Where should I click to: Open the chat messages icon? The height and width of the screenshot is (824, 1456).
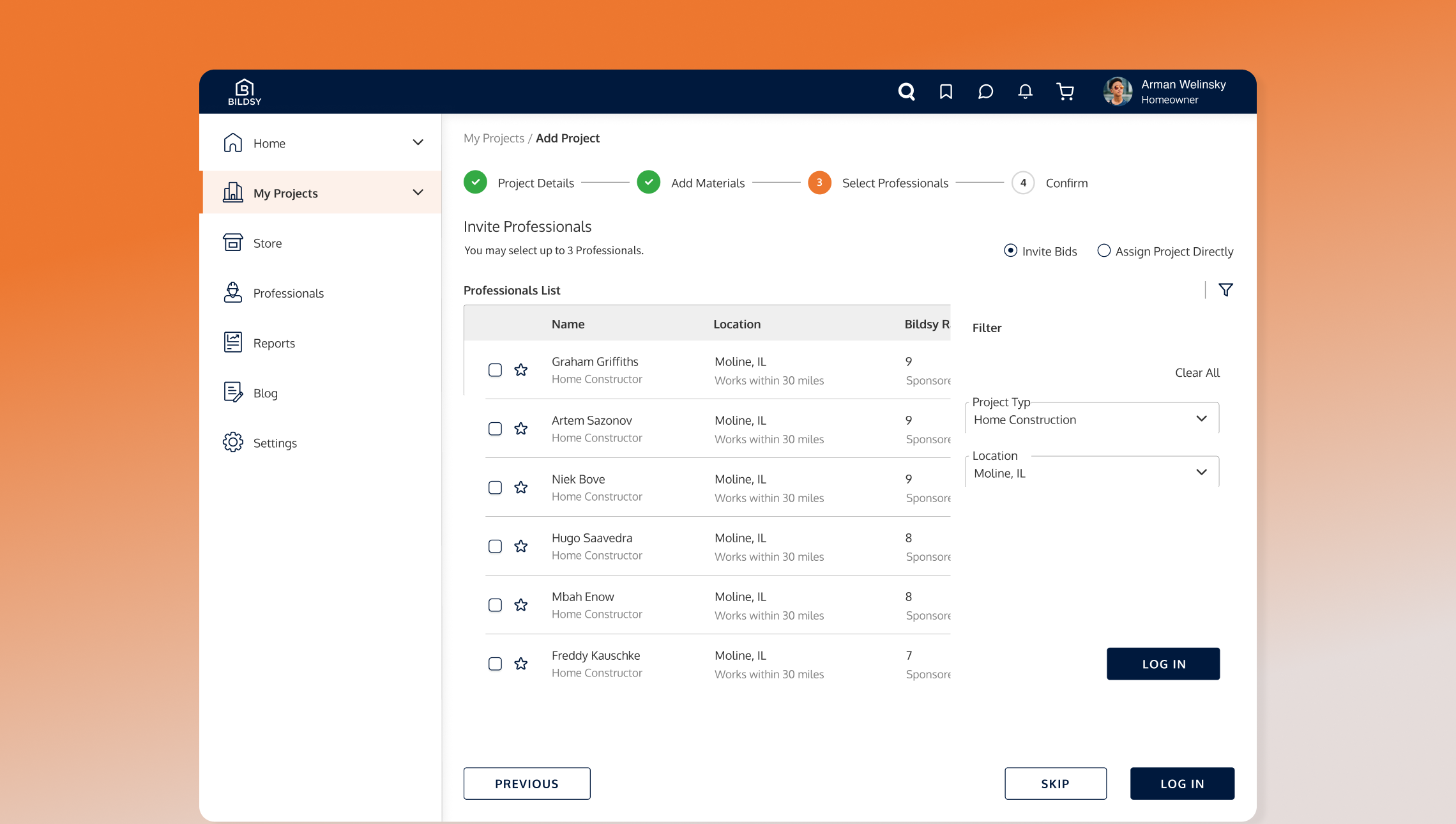click(985, 92)
